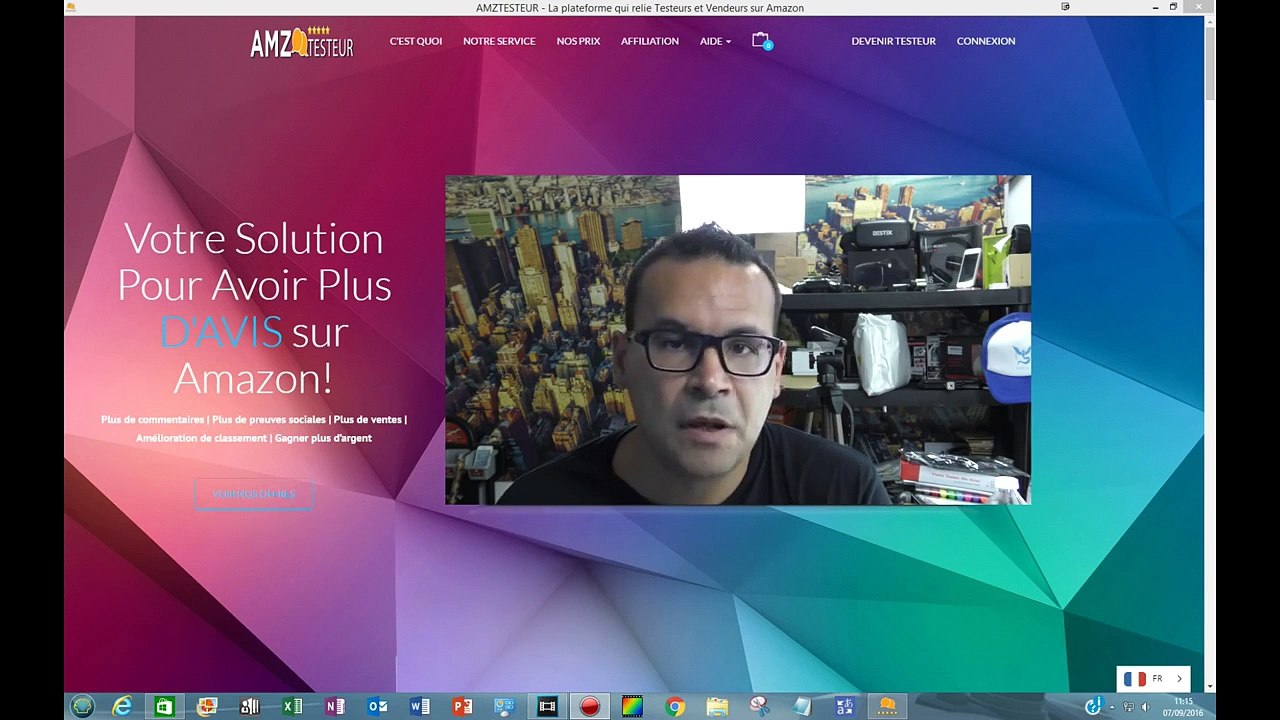This screenshot has height=720, width=1280.
Task: Open Word from the taskbar
Action: click(420, 707)
